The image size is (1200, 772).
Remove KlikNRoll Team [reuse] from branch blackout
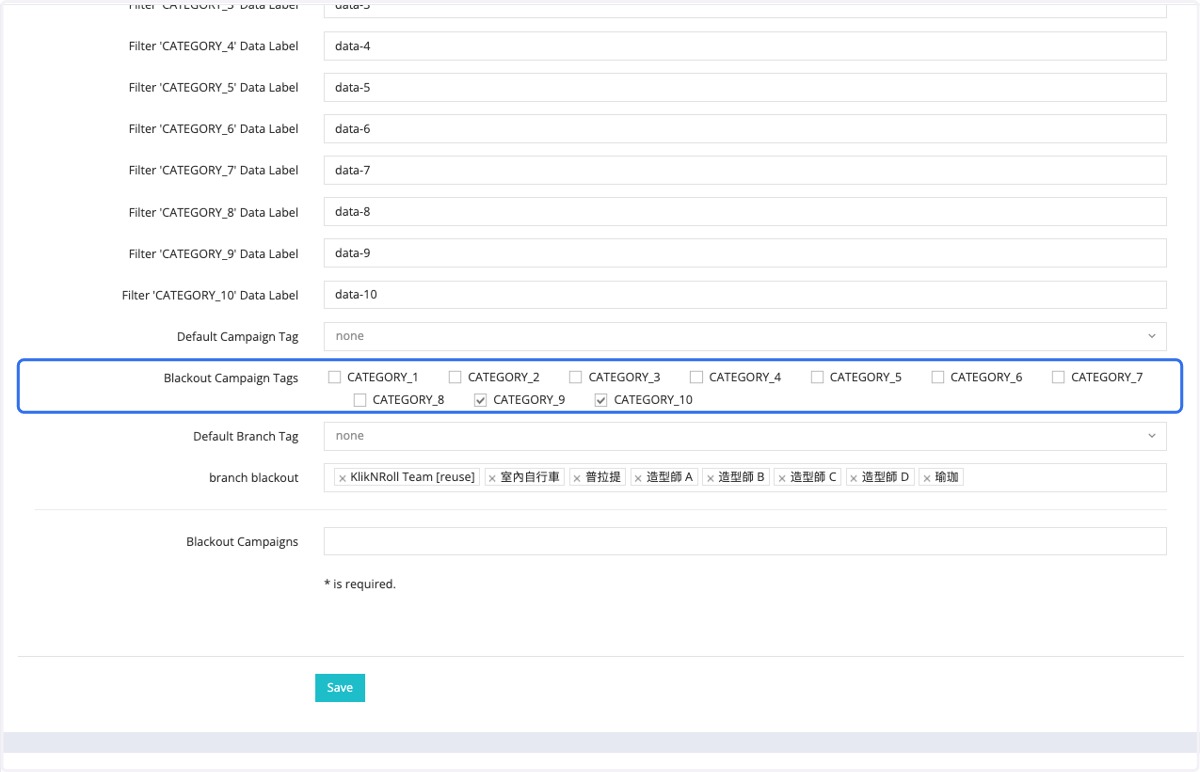(342, 478)
